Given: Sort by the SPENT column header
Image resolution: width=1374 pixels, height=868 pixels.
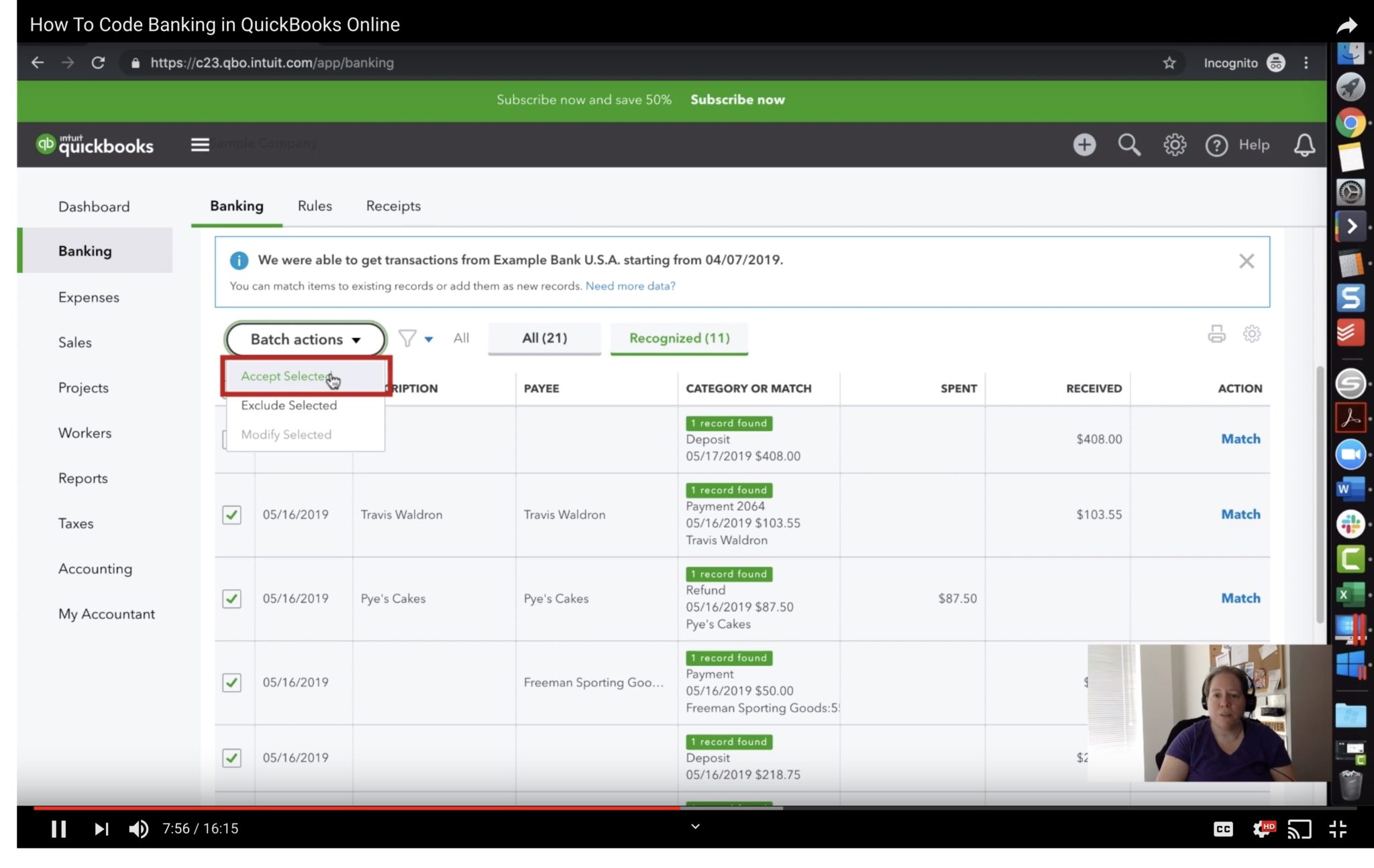Looking at the screenshot, I should point(958,388).
